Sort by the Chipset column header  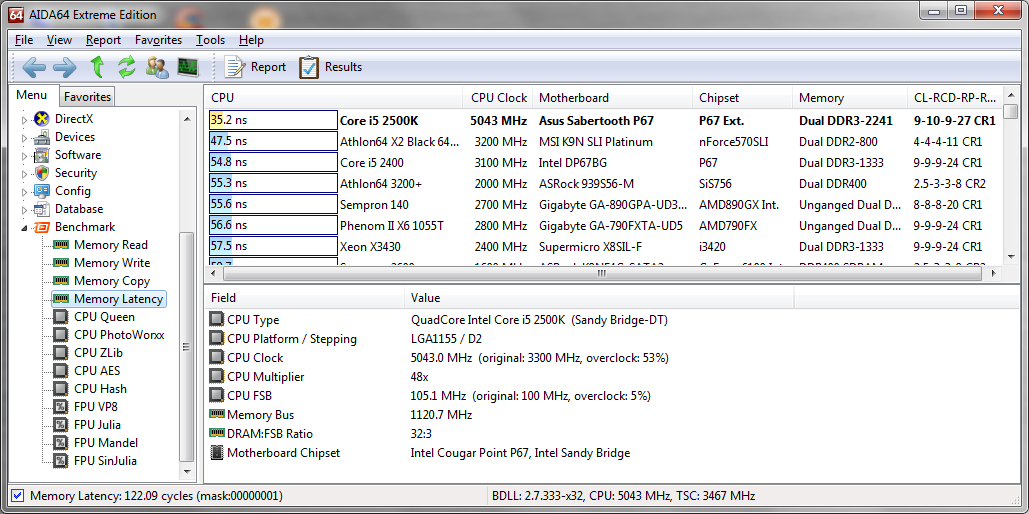[742, 98]
